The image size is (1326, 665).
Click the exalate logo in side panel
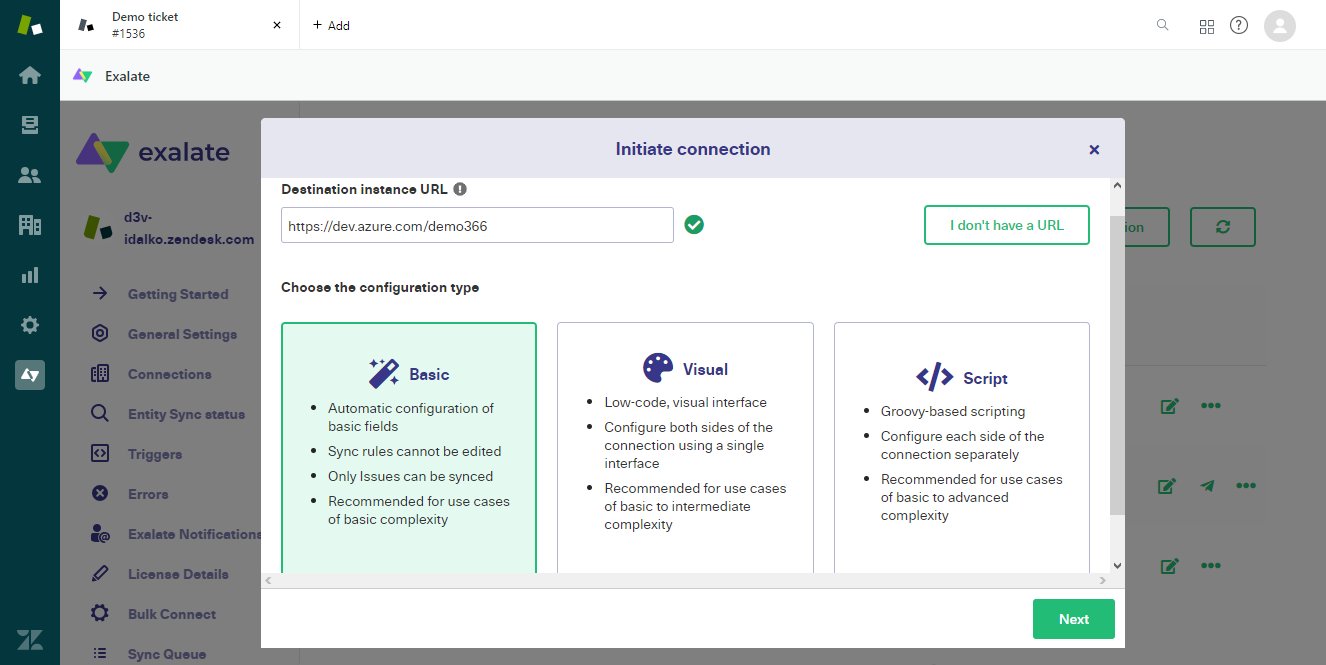pos(153,152)
